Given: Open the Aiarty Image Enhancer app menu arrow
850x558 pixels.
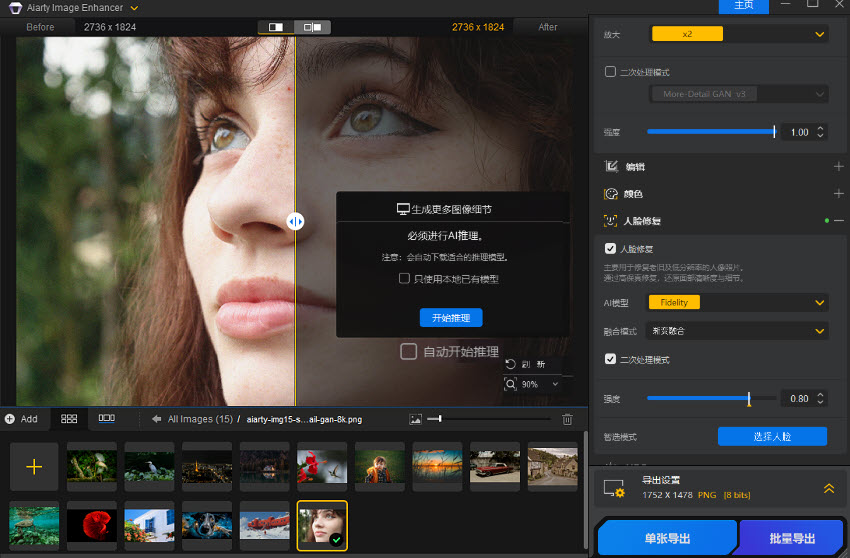Looking at the screenshot, I should [x=134, y=8].
